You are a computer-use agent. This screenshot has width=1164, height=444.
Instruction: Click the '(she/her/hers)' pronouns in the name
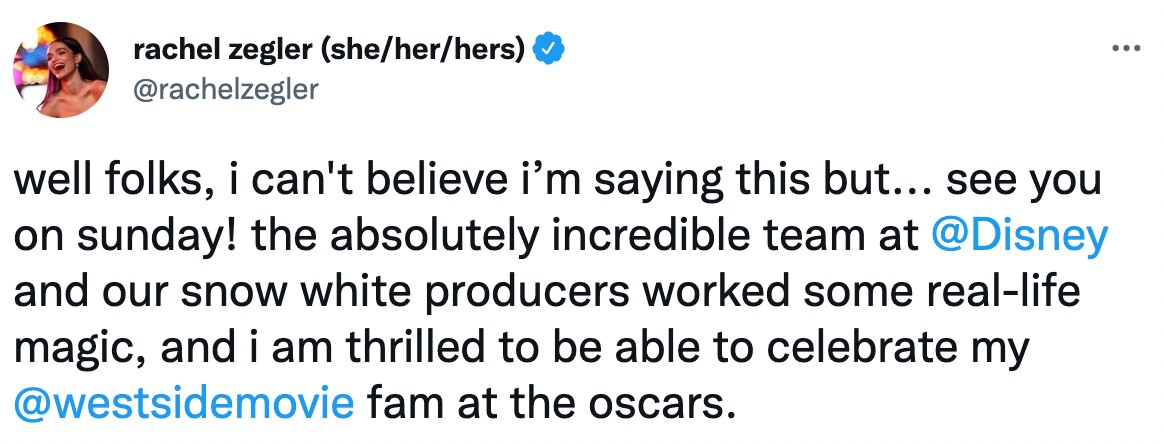(x=427, y=50)
